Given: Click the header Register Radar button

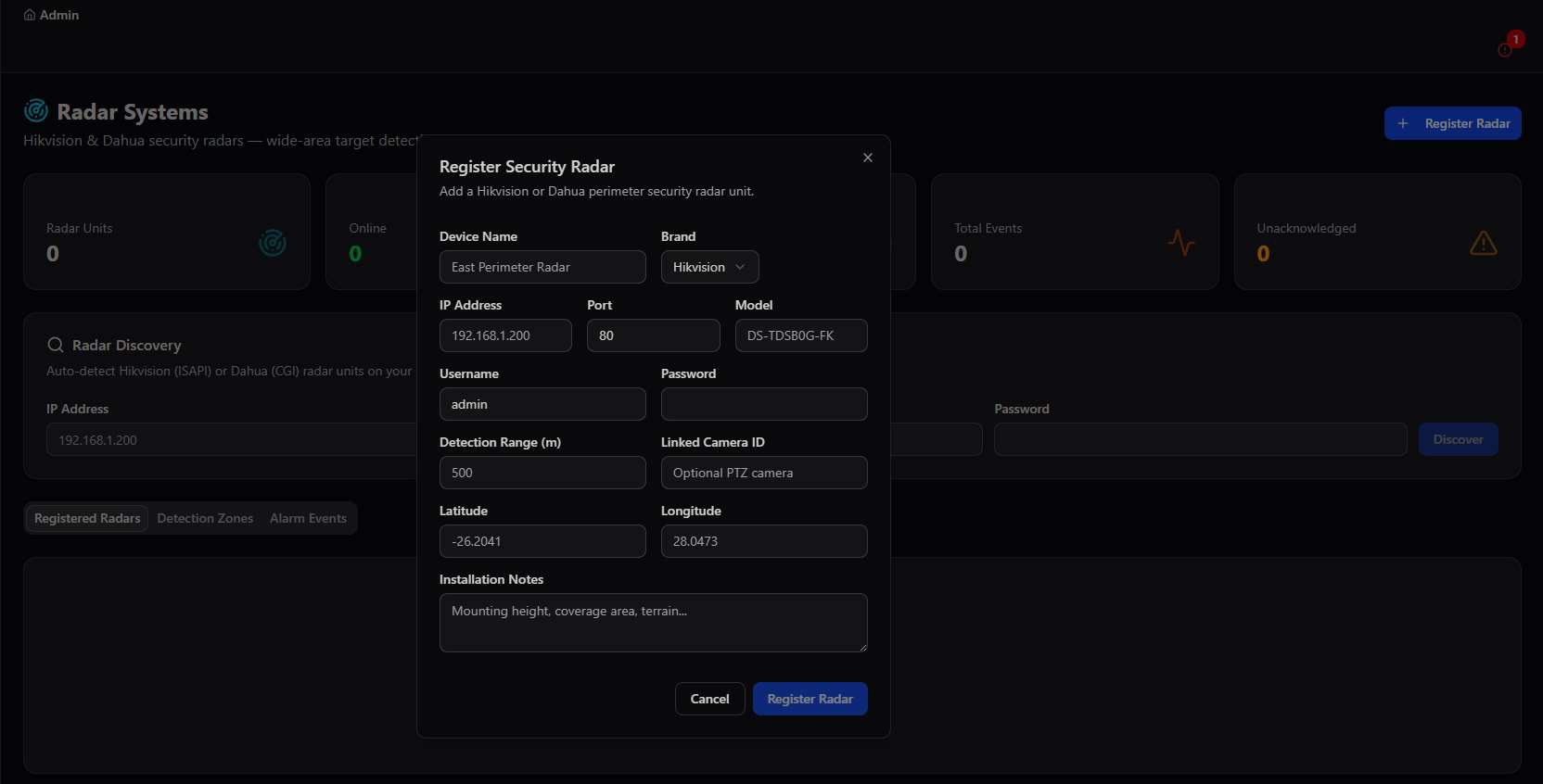Looking at the screenshot, I should tap(1452, 123).
